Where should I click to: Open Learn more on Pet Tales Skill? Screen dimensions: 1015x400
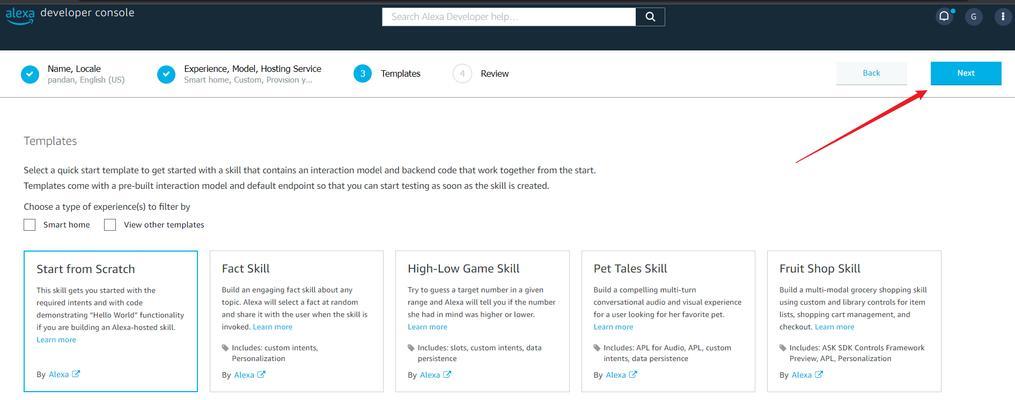[x=613, y=327]
